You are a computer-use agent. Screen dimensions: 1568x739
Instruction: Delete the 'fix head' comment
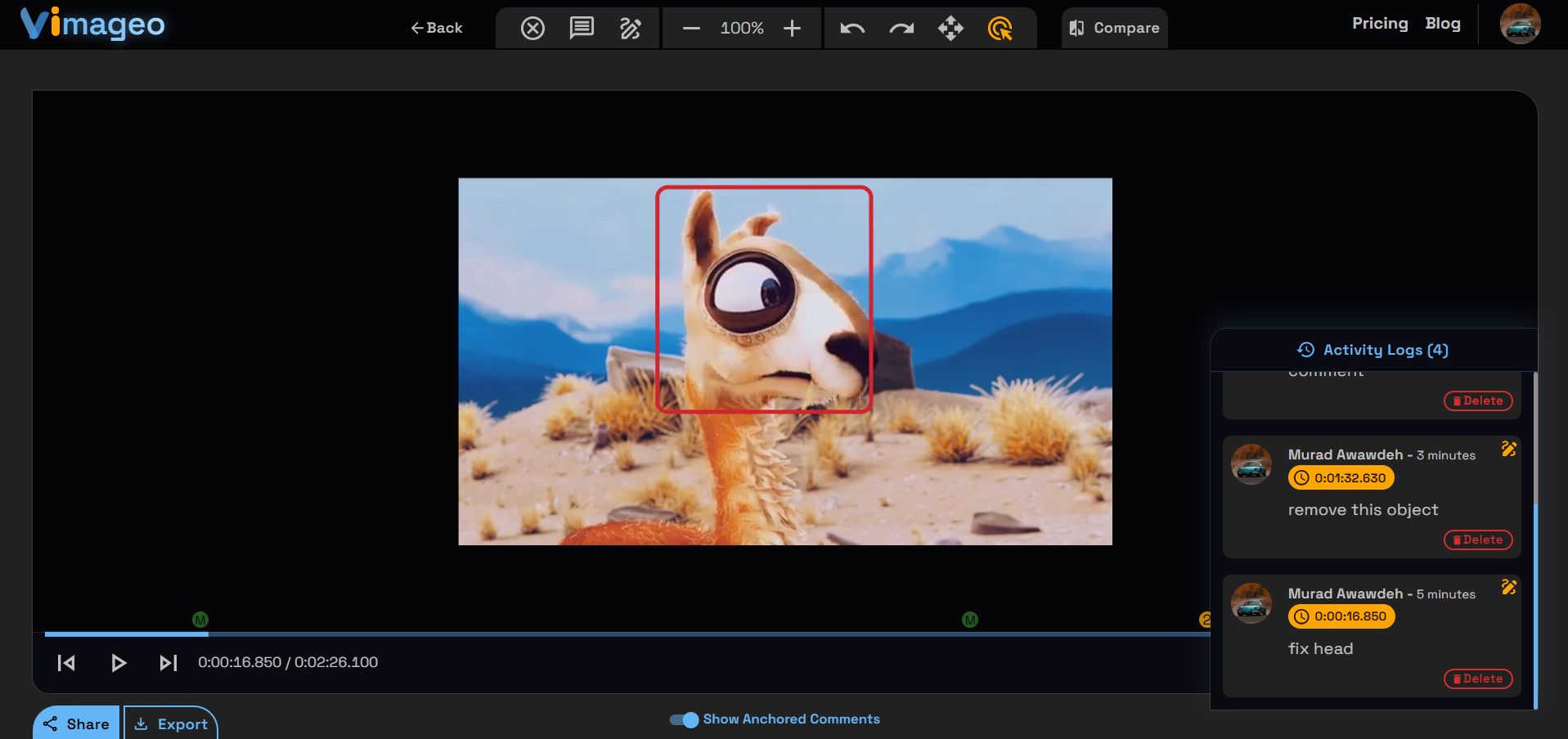1478,679
